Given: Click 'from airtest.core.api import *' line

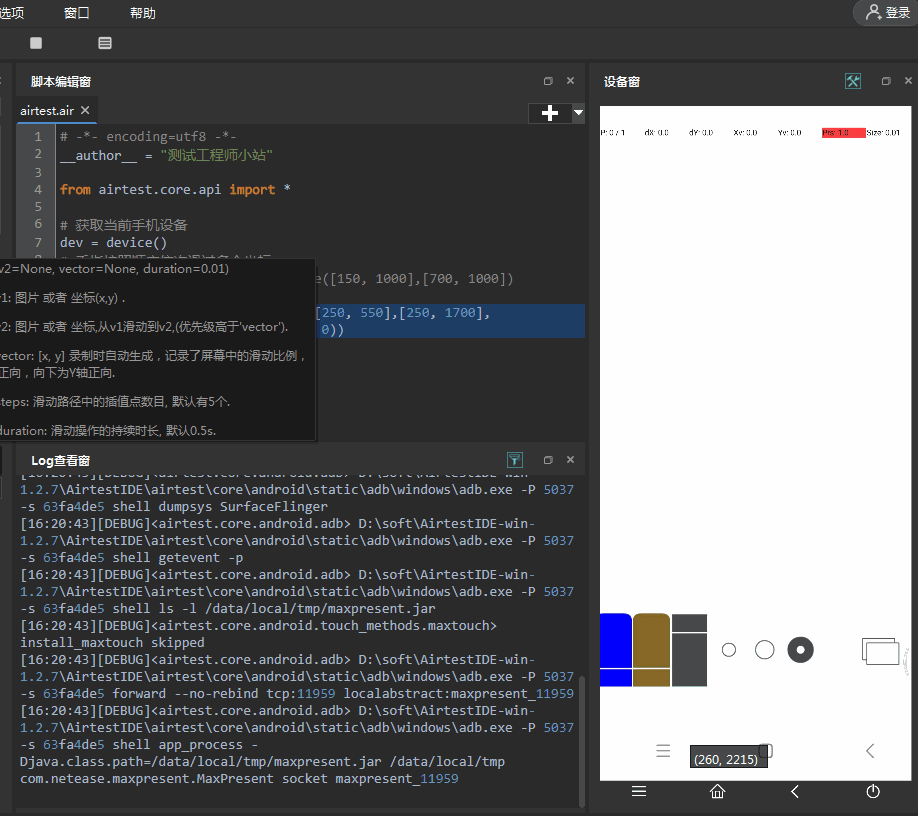Looking at the screenshot, I should (x=175, y=189).
